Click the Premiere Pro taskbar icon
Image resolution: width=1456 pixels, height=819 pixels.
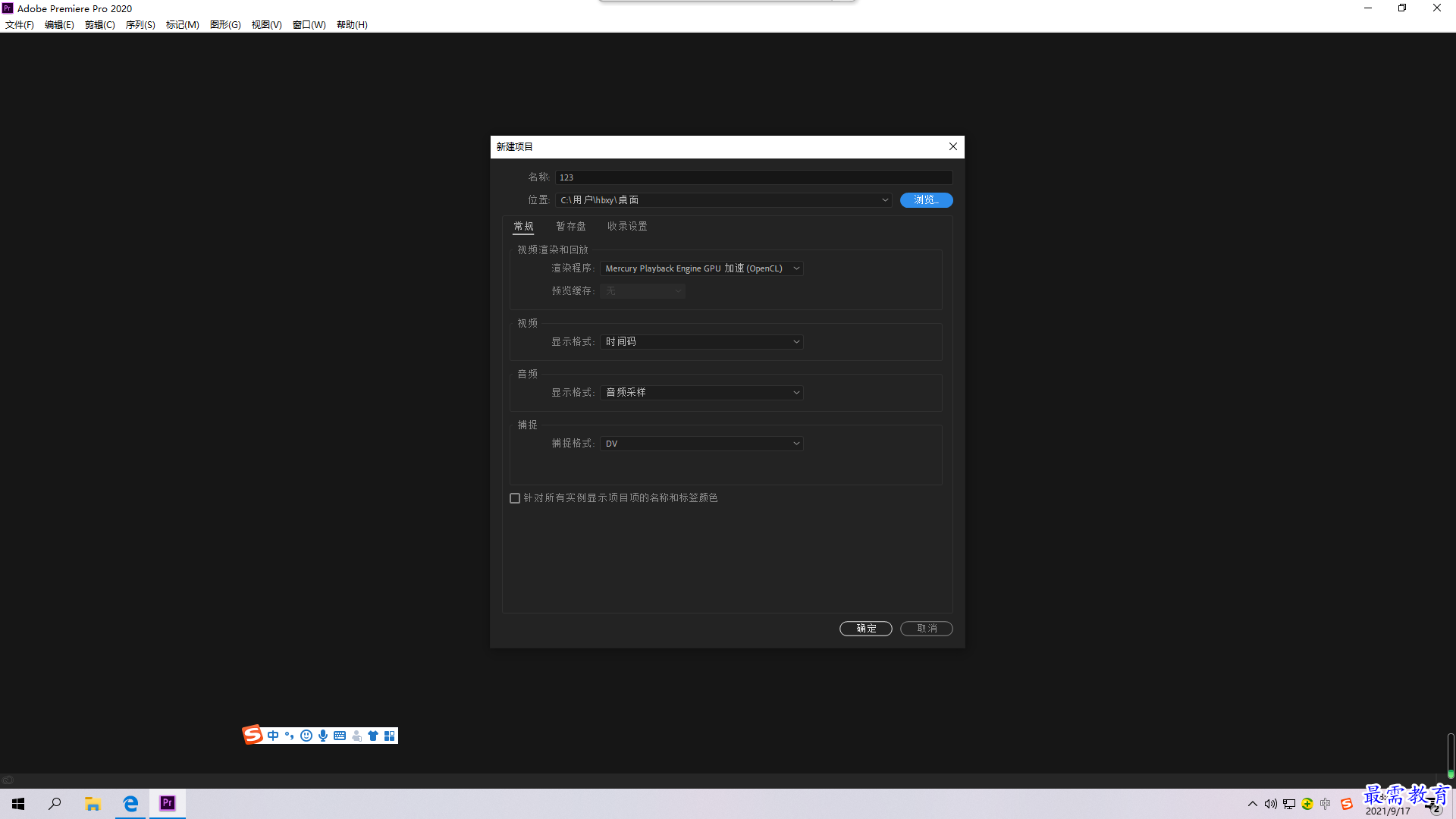168,803
